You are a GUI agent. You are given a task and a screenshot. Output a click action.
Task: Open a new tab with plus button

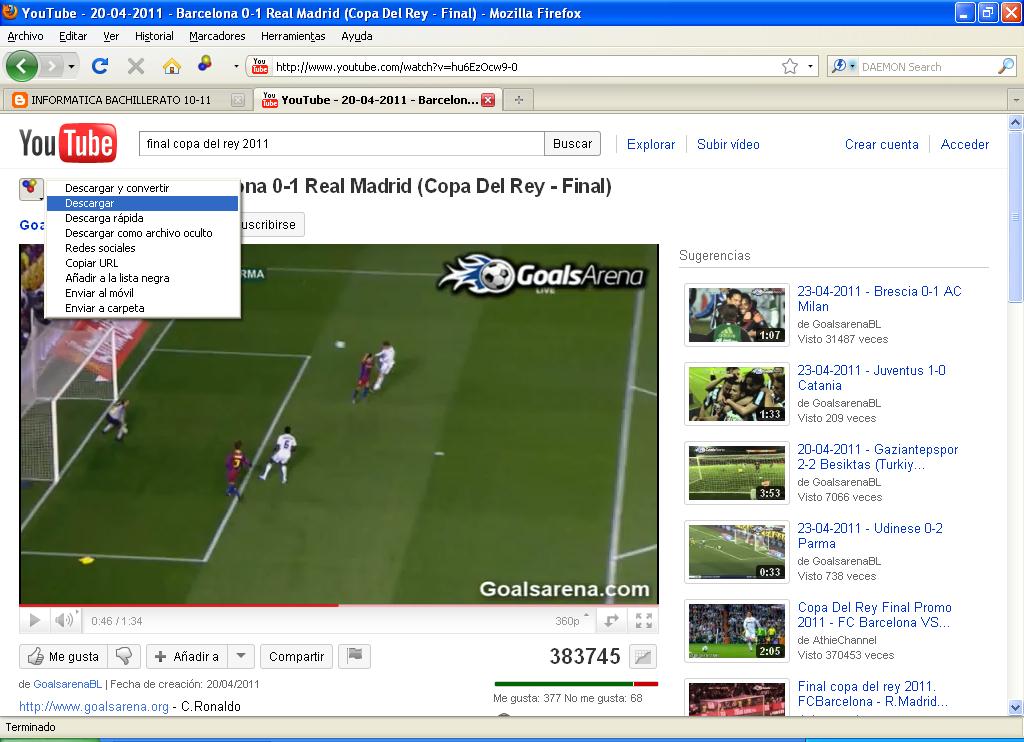[519, 100]
